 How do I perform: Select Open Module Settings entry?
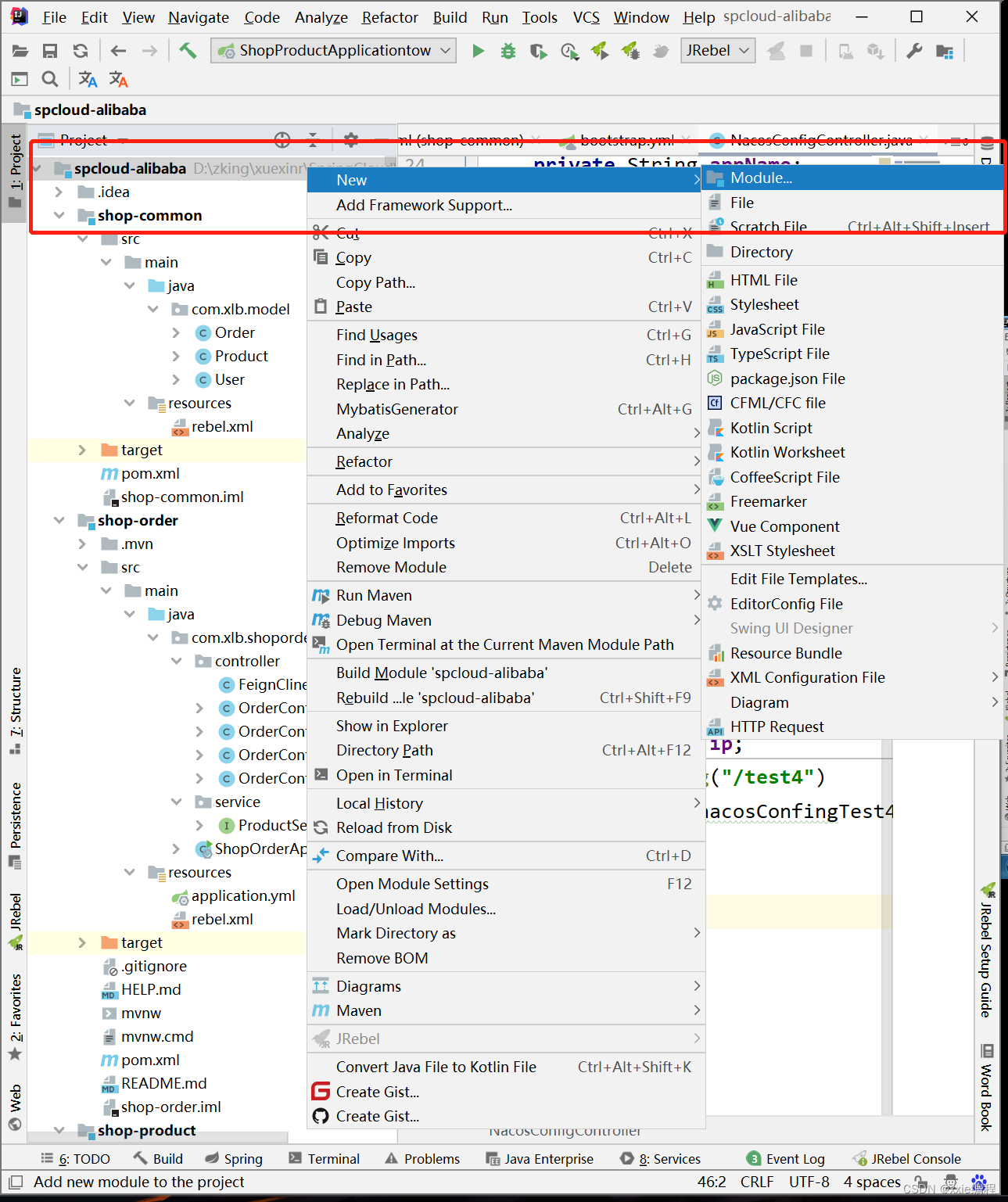click(507, 884)
